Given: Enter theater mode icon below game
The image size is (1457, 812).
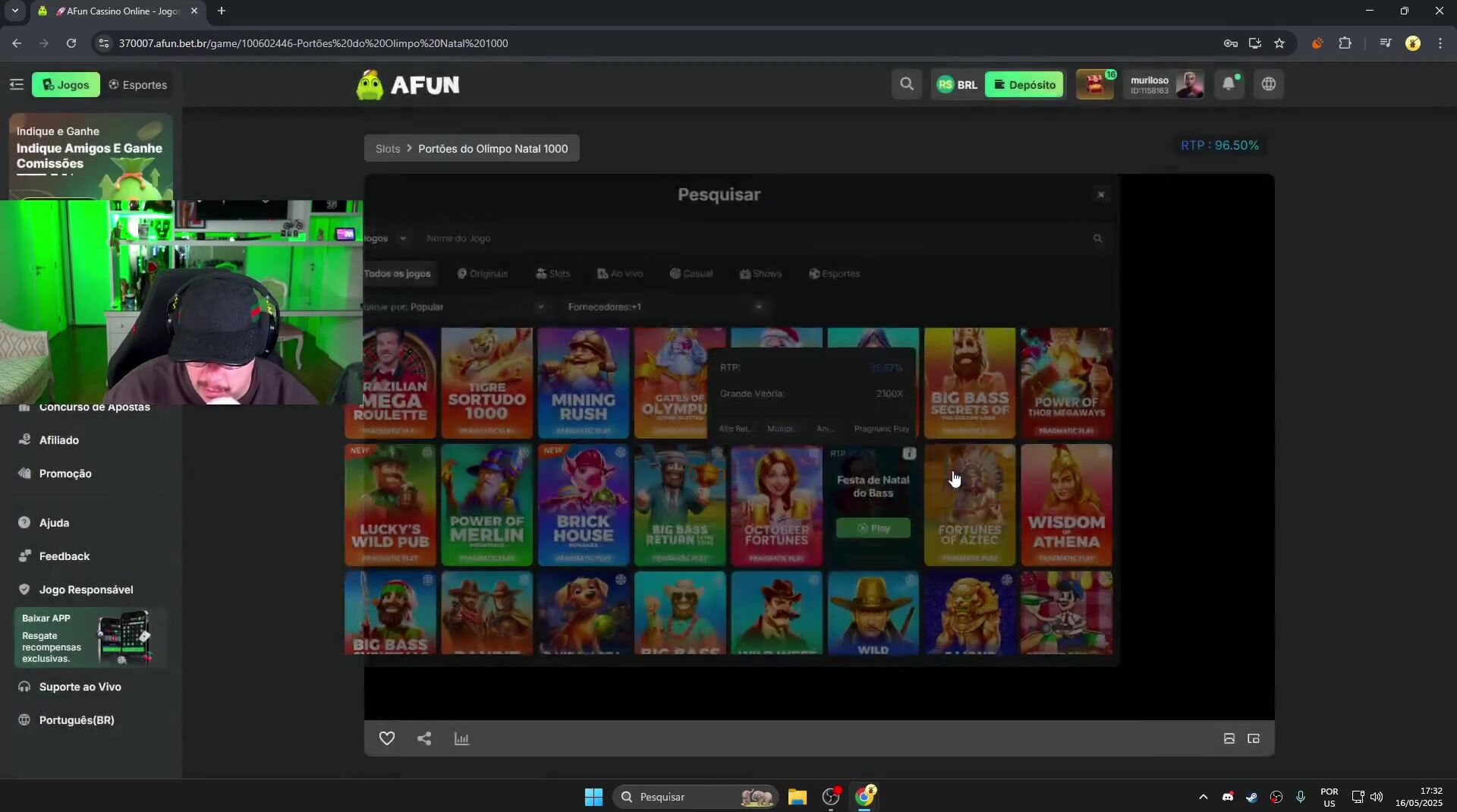Looking at the screenshot, I should tap(1229, 738).
